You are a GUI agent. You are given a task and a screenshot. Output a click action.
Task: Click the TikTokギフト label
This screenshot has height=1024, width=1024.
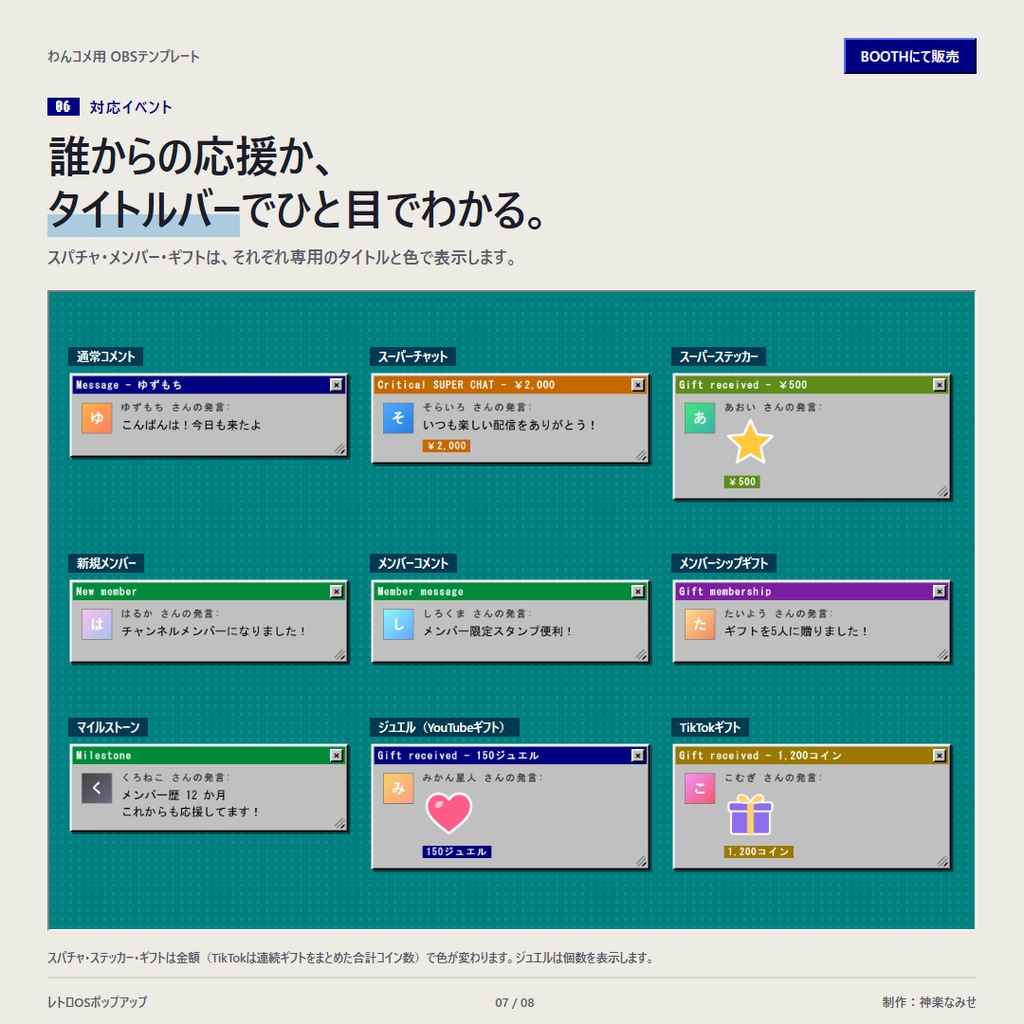710,727
